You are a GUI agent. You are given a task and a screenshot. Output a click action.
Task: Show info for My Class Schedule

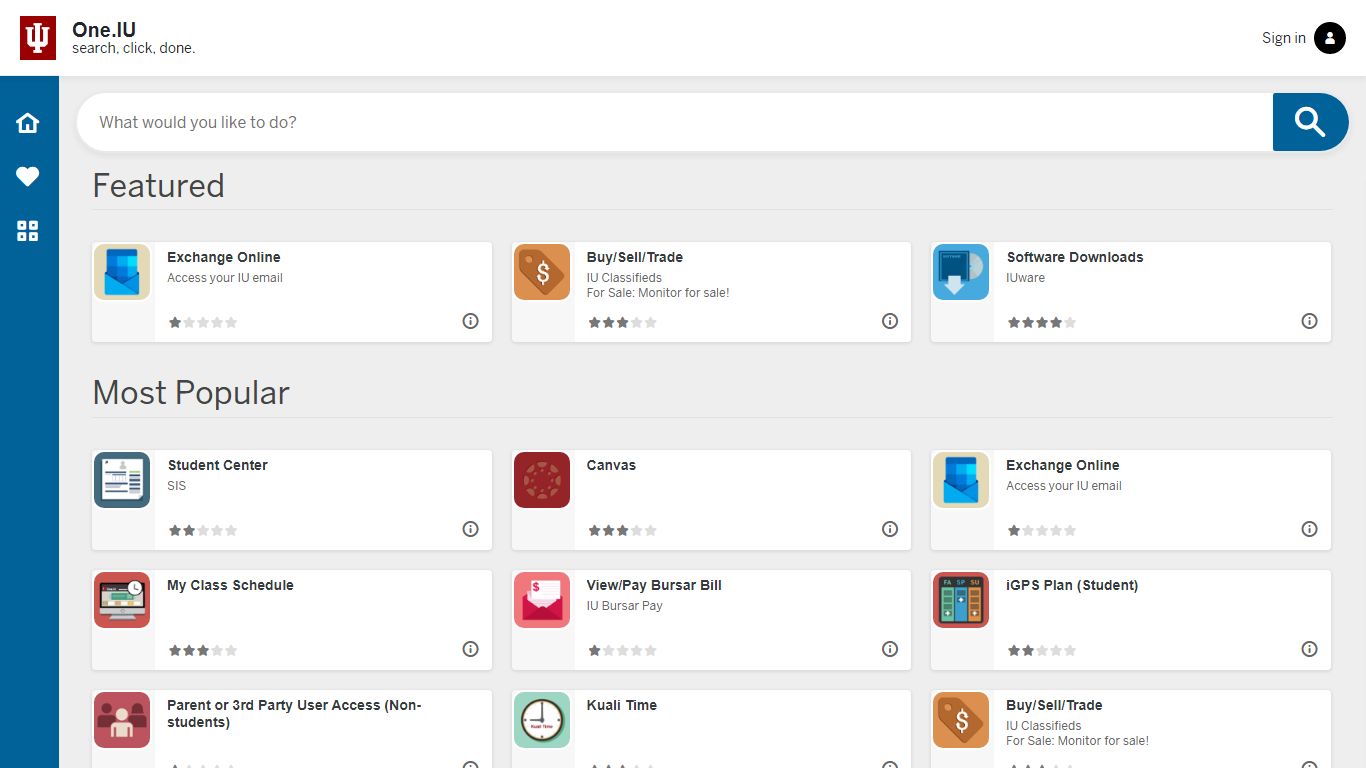[x=471, y=649]
